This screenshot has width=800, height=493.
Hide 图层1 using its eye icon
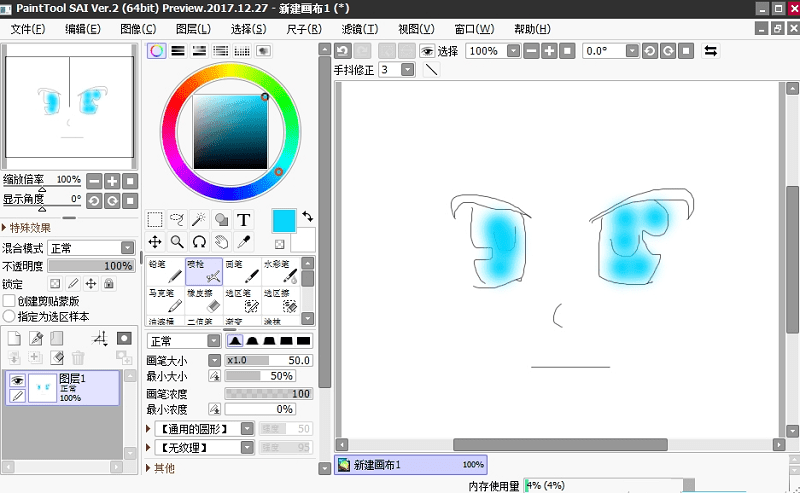pyautogui.click(x=16, y=380)
